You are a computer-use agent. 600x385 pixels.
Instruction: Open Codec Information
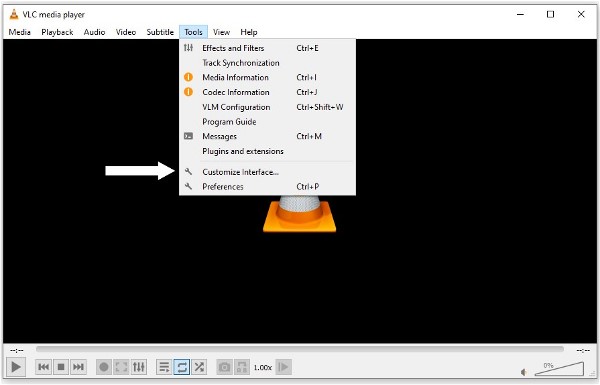(267, 92)
